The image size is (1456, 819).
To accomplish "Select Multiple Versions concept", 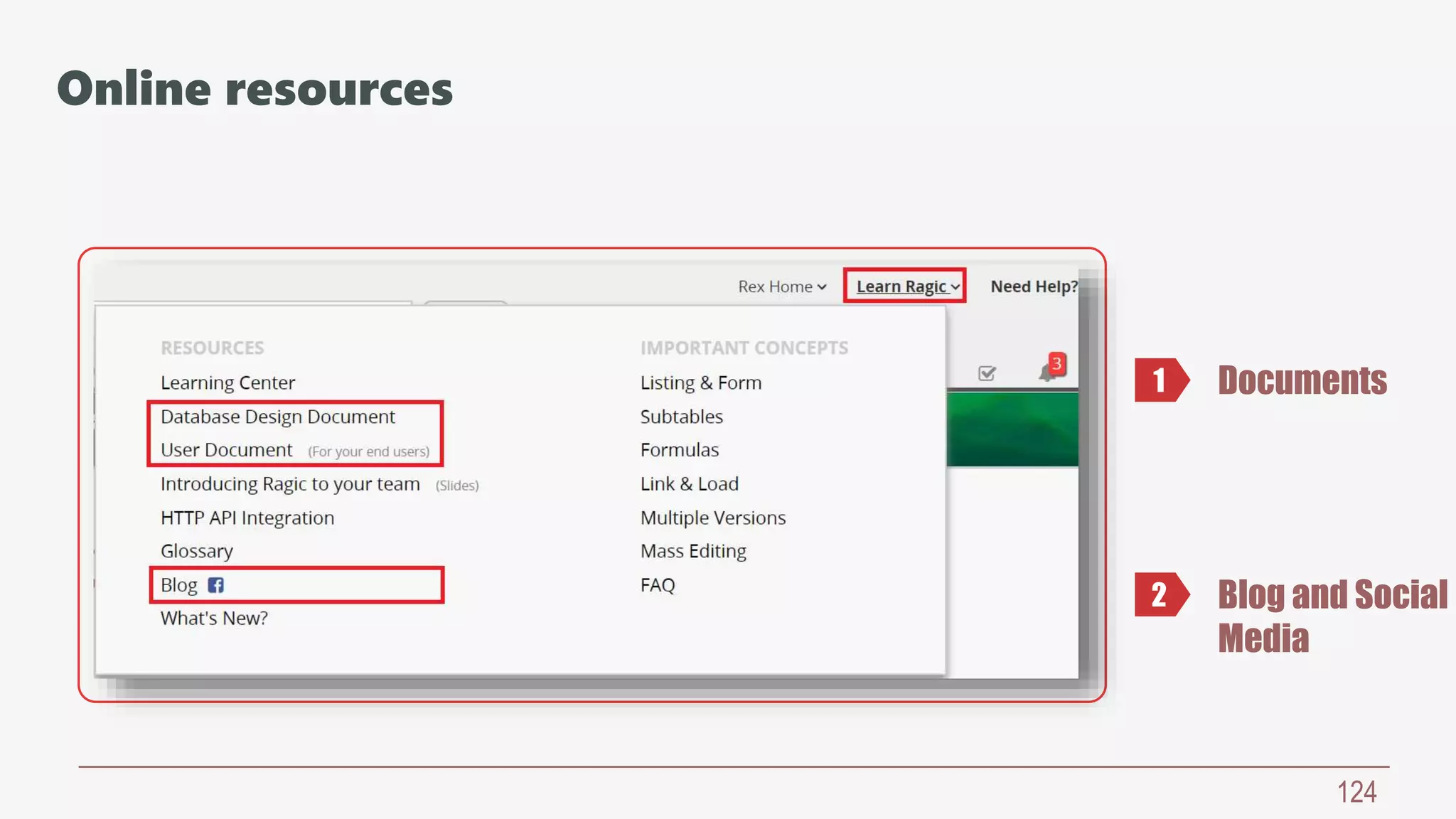I will [713, 518].
